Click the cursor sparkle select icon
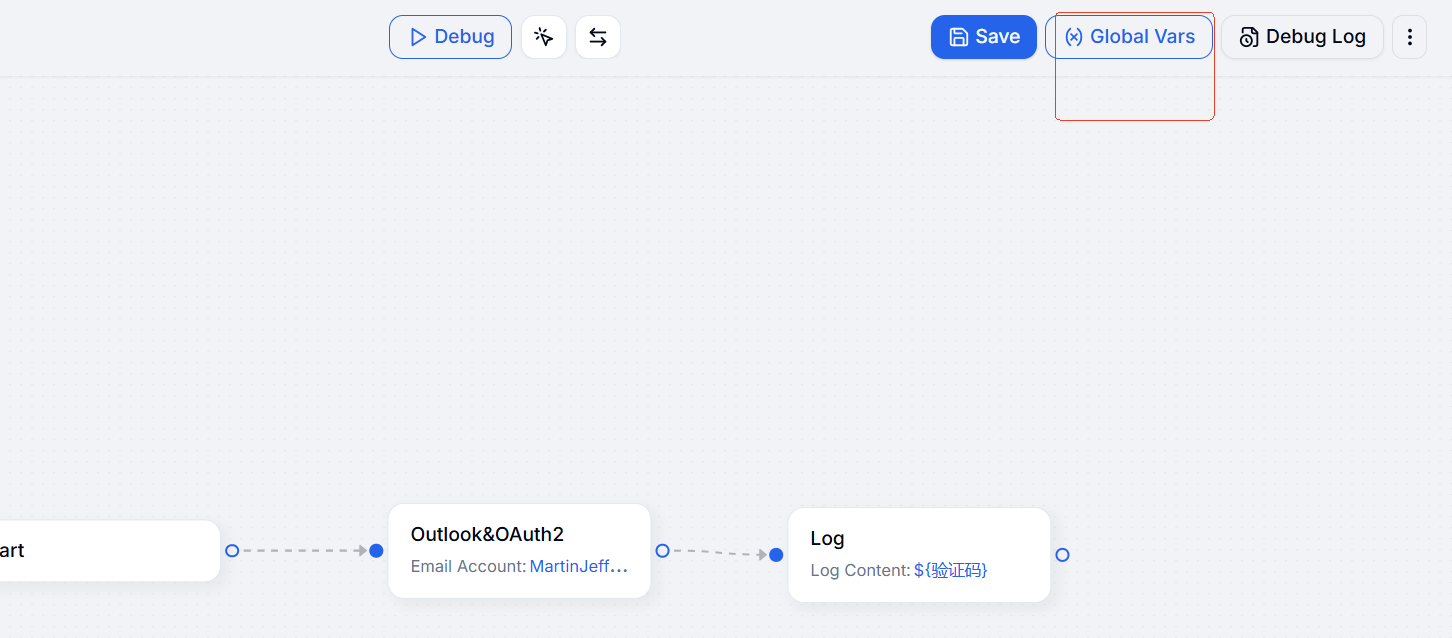Viewport: 1452px width, 638px height. click(x=543, y=37)
